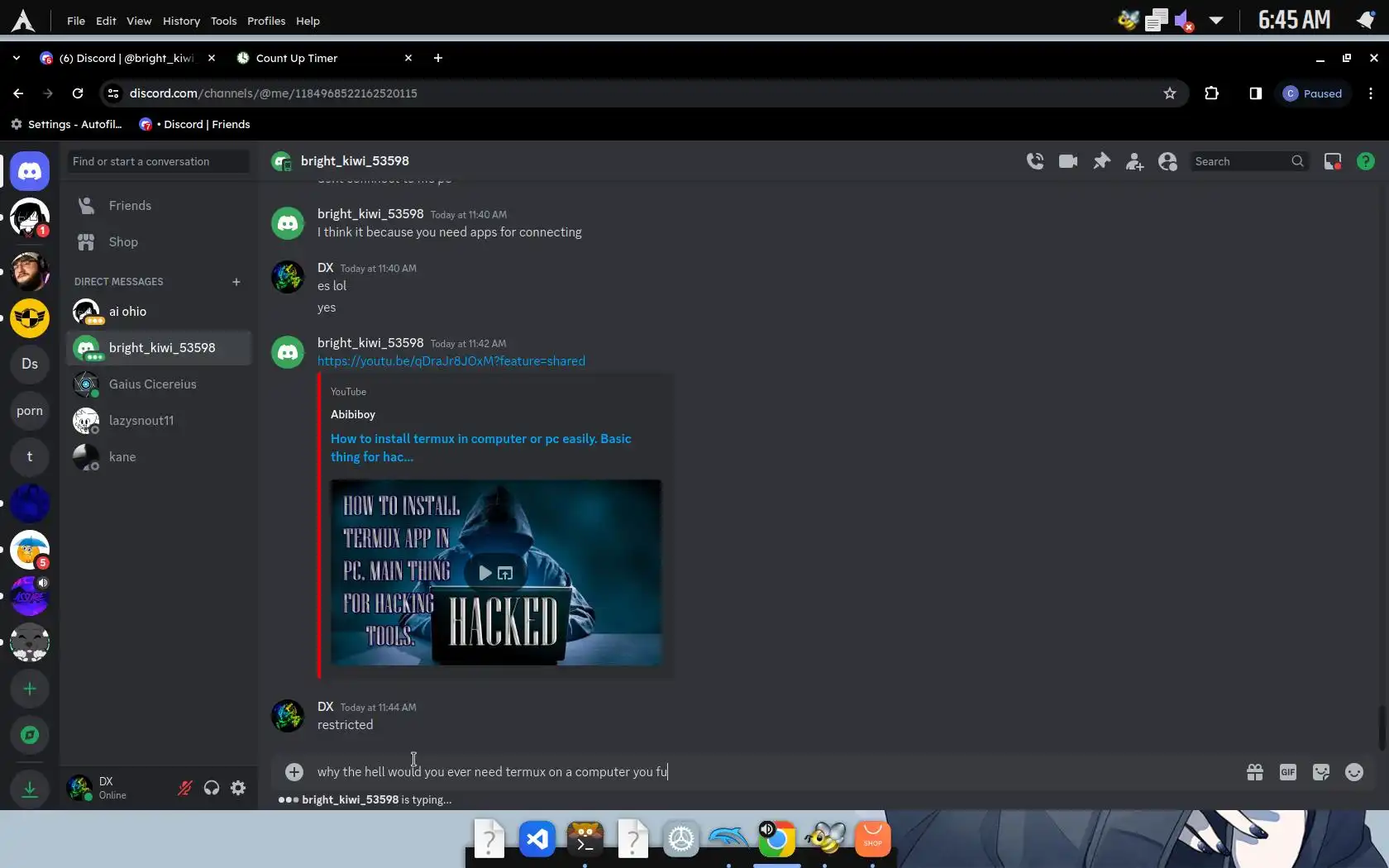Select the bright_kiwi_53598 conversation

click(159, 348)
